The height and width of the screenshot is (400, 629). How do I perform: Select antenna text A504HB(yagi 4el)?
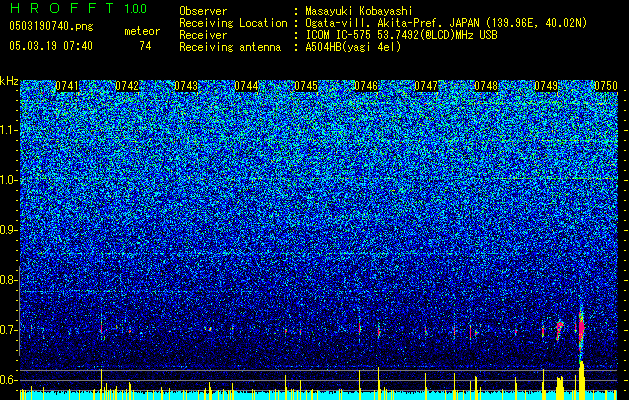353,47
